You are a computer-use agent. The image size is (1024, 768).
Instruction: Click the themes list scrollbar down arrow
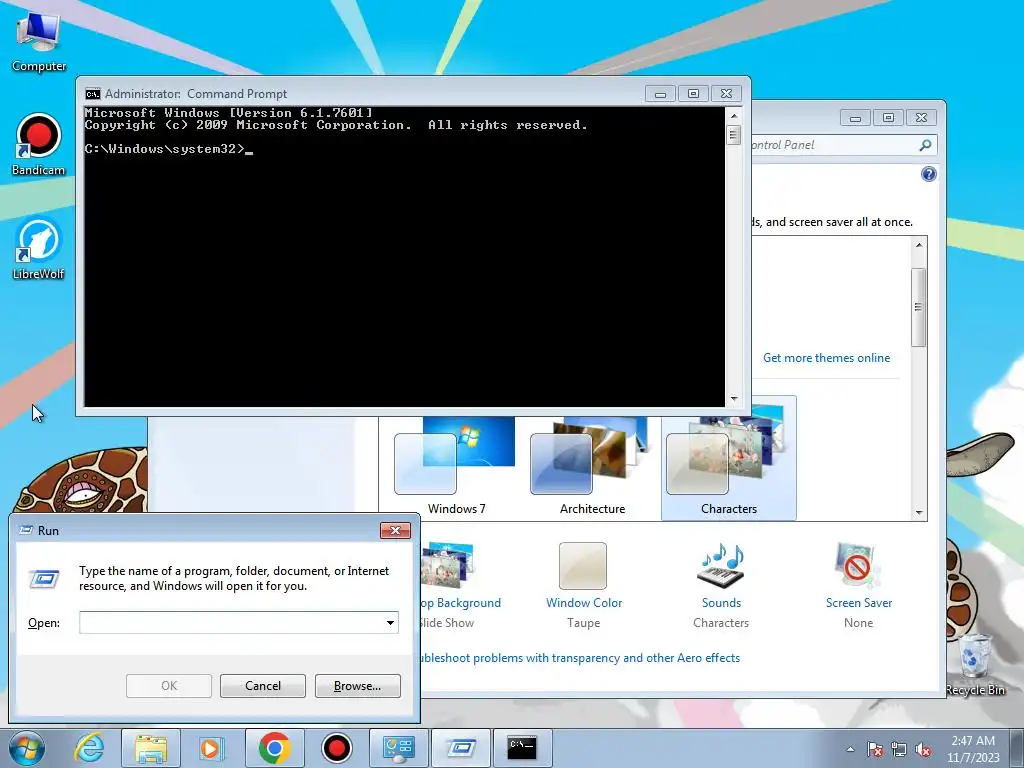(919, 513)
